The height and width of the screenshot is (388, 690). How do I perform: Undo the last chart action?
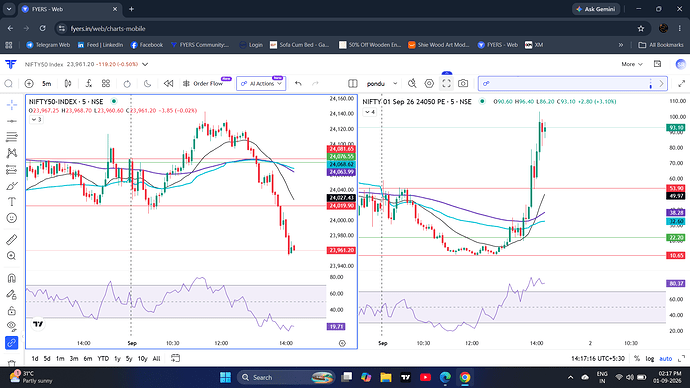(298, 84)
